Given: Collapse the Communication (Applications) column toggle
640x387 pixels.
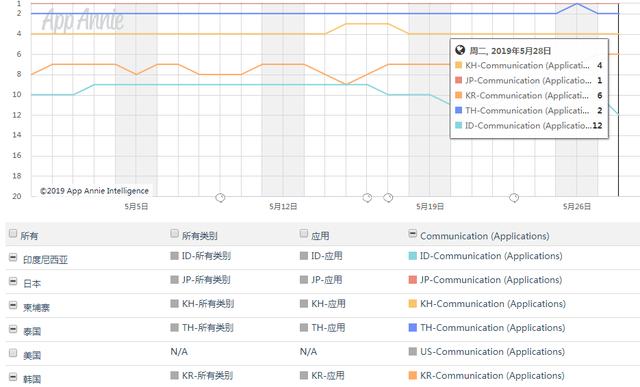Looking at the screenshot, I should (413, 233).
